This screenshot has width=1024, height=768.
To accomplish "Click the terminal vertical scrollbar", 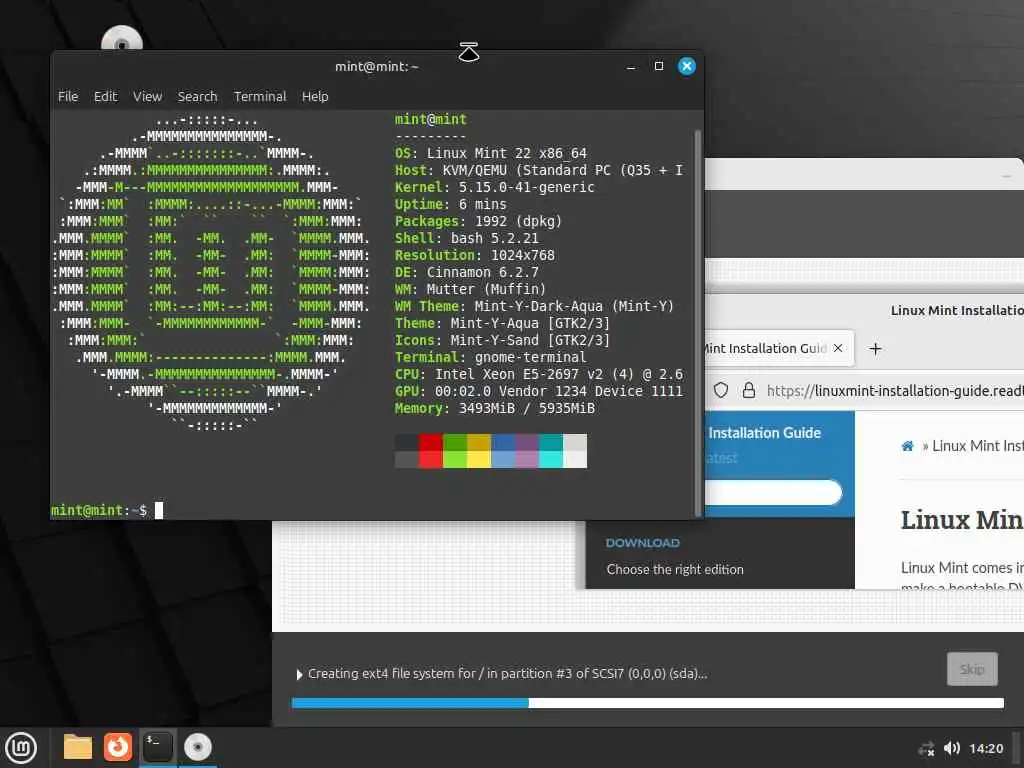I will pyautogui.click(x=697, y=323).
